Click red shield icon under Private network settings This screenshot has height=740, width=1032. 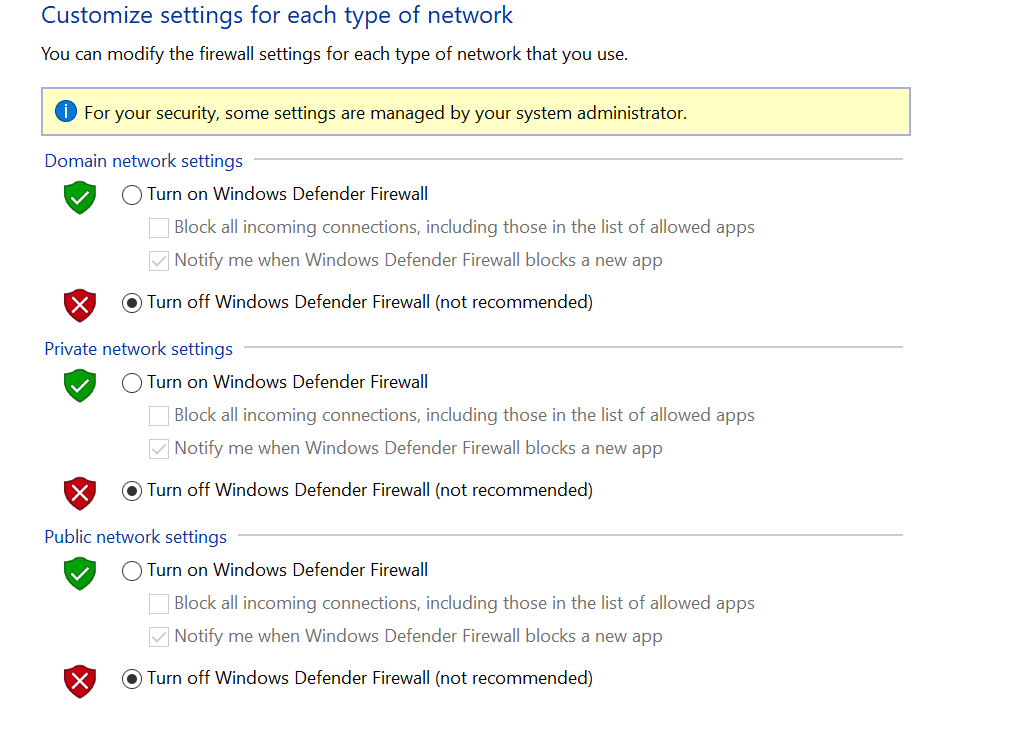tap(80, 492)
